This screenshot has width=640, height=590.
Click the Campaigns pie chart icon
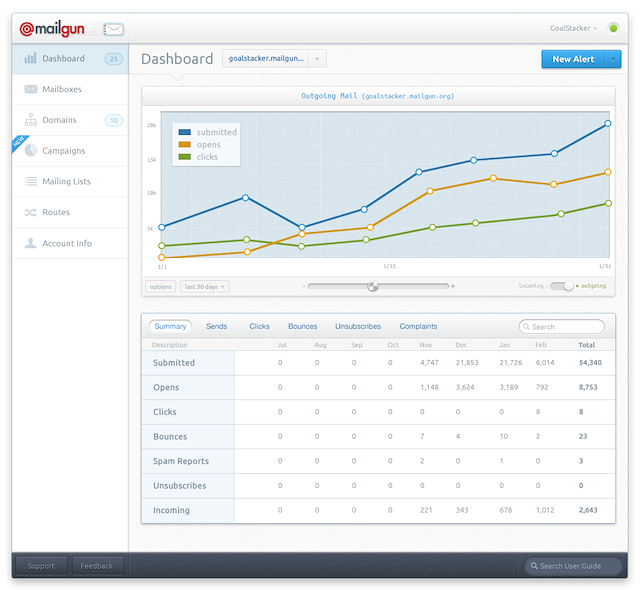point(31,150)
